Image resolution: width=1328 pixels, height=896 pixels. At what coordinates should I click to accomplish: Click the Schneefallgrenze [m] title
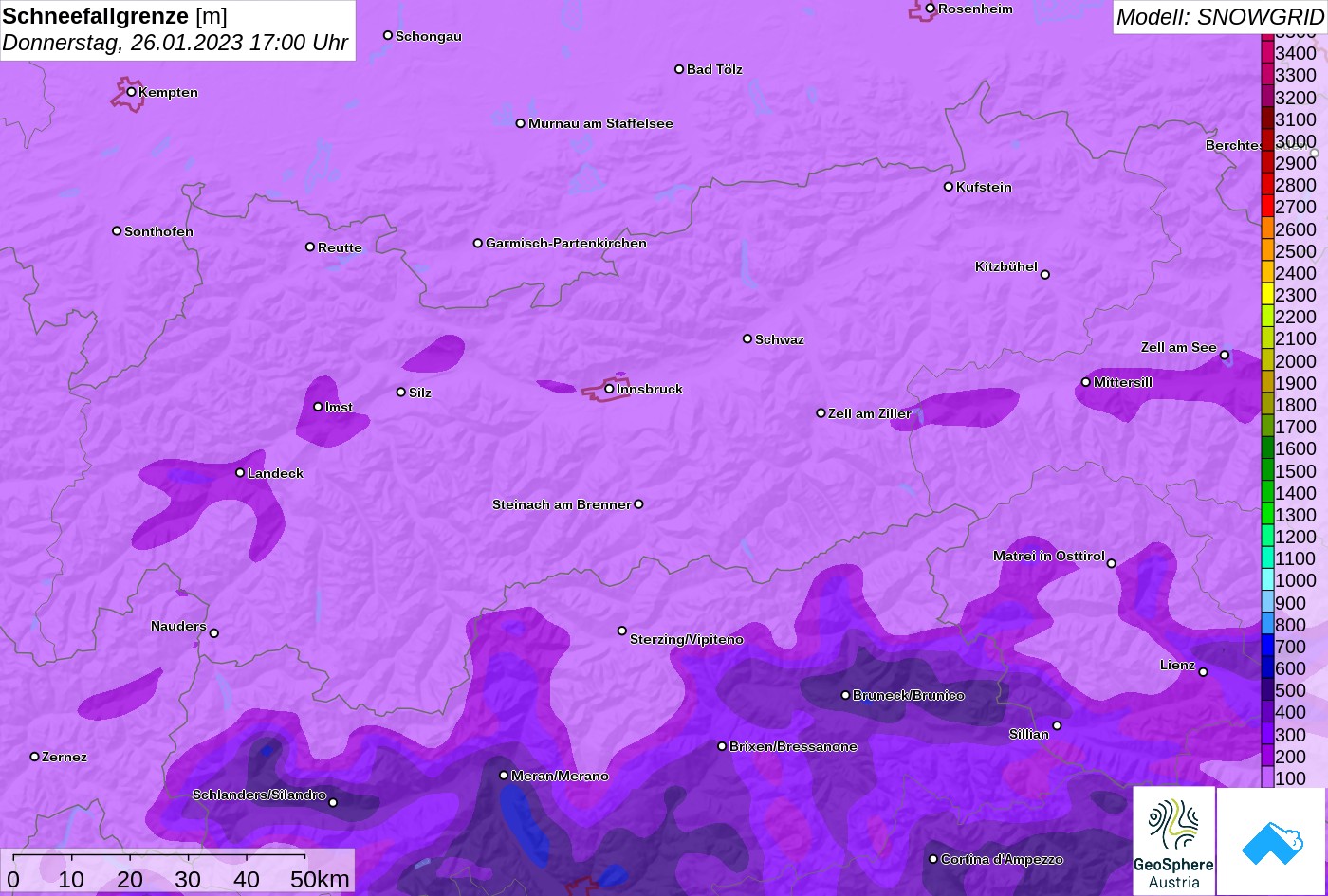point(115,16)
